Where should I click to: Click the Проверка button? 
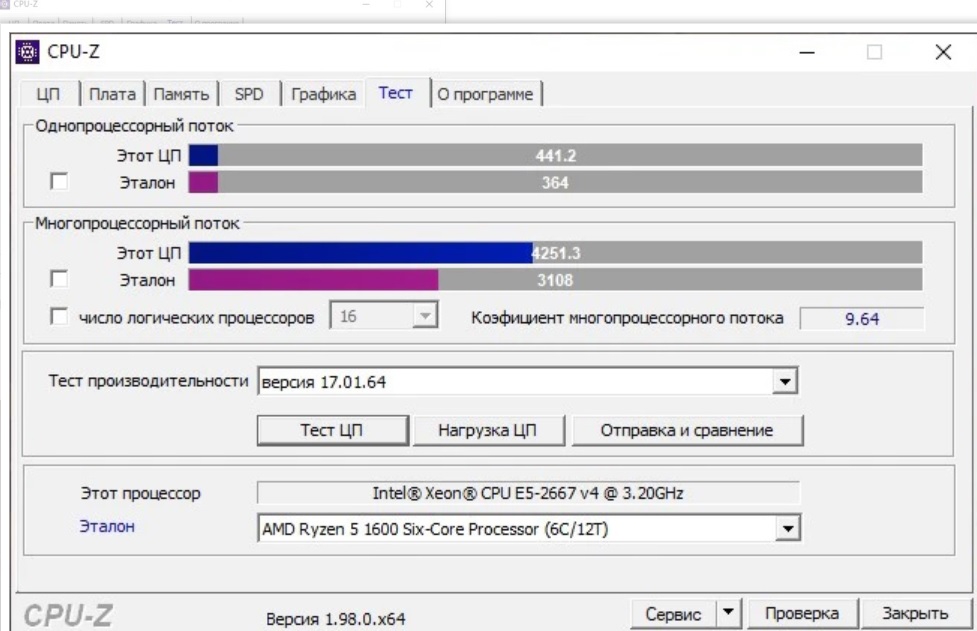[803, 614]
